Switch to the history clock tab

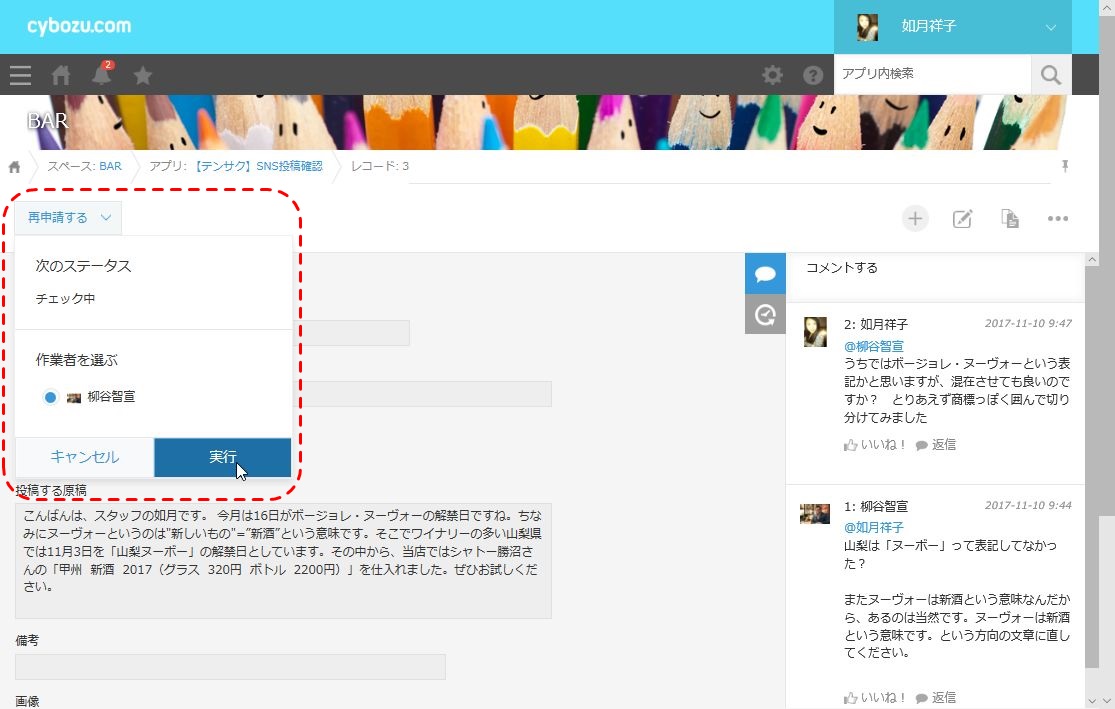765,314
